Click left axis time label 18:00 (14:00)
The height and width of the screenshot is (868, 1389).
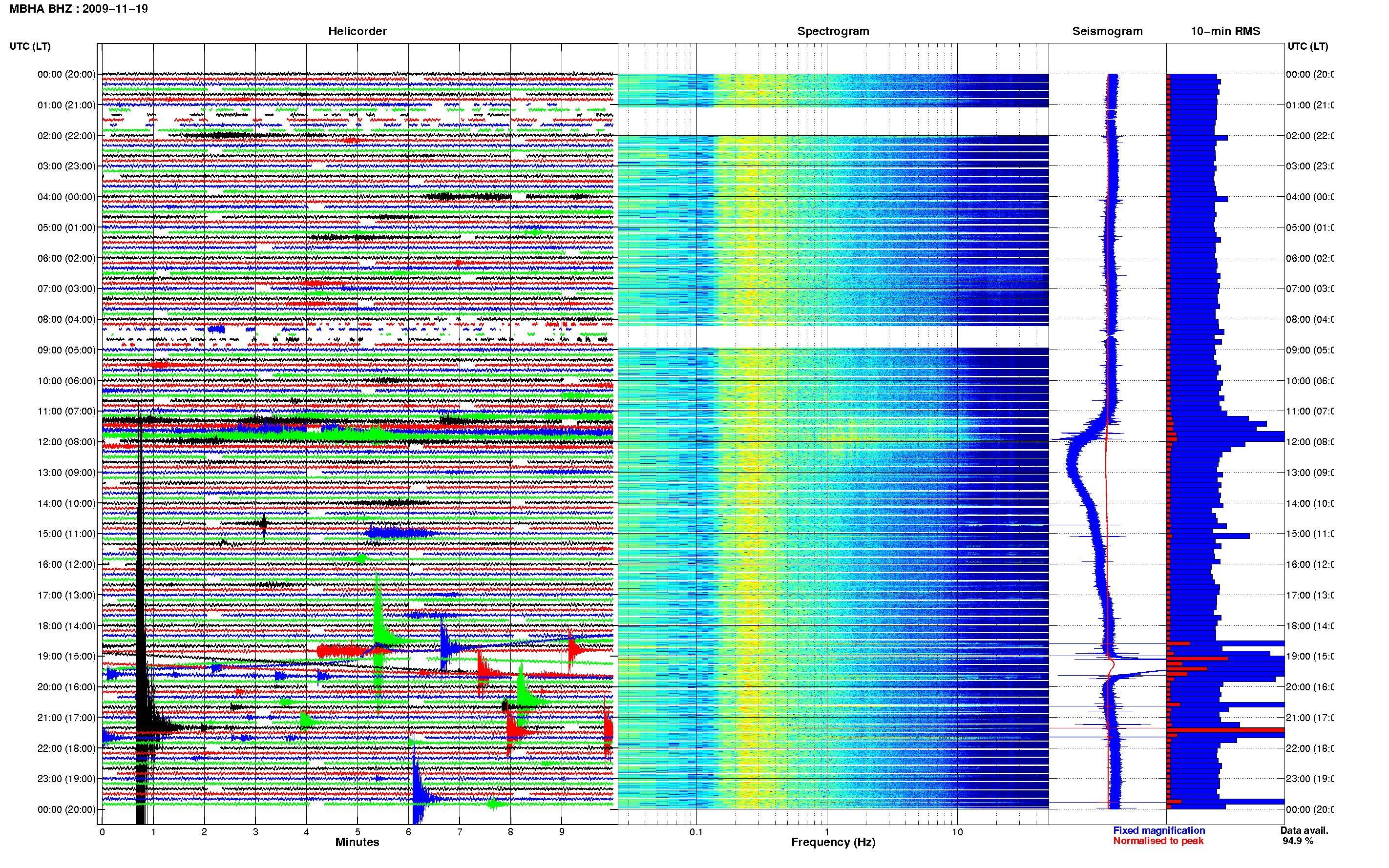coord(66,626)
